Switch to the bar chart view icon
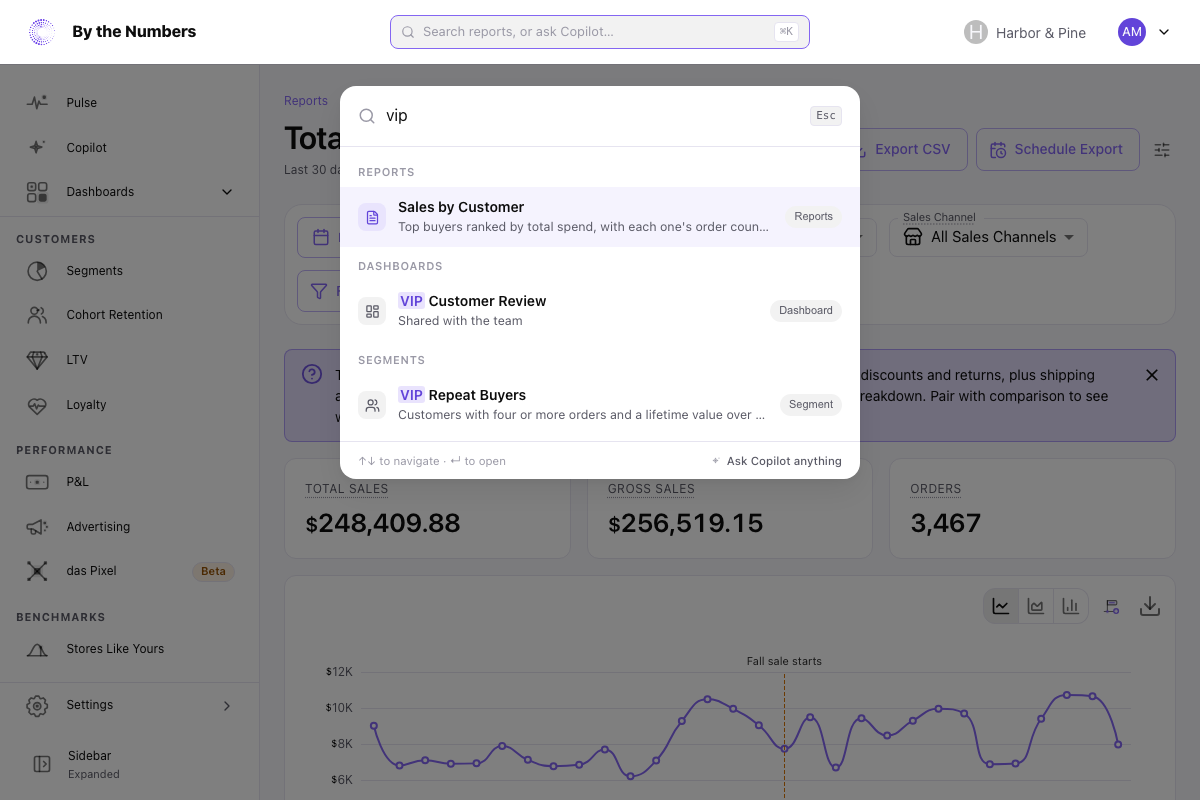This screenshot has width=1200, height=800. click(x=1070, y=606)
